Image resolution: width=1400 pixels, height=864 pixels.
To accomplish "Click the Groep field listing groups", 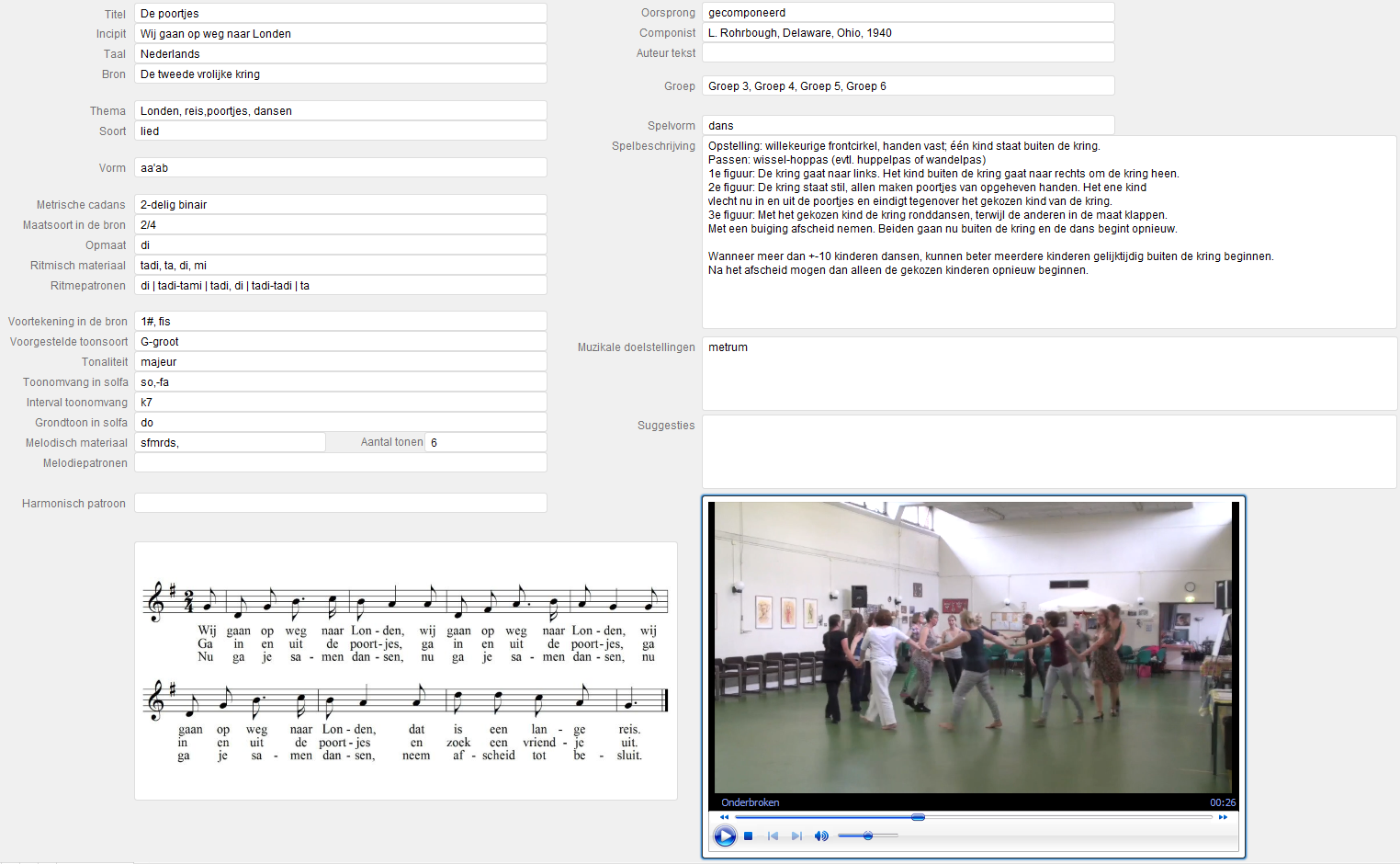I will [908, 86].
